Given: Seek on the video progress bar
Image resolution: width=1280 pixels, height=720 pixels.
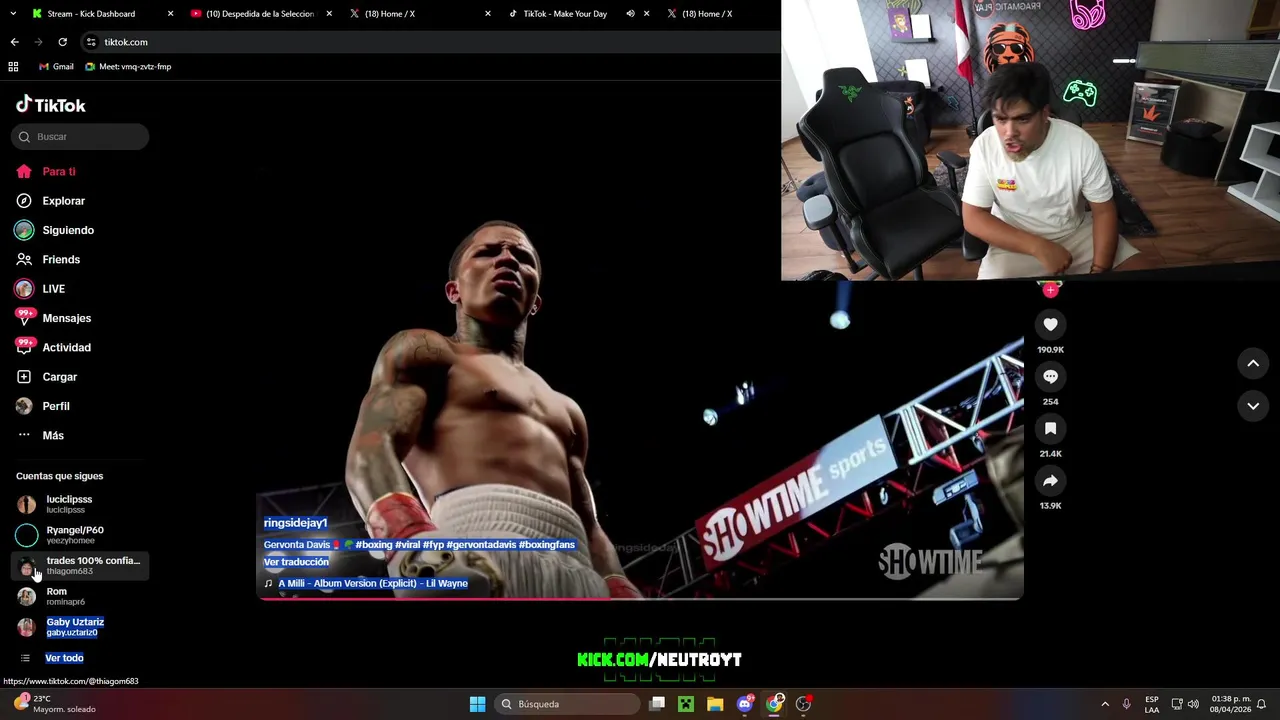Looking at the screenshot, I should pyautogui.click(x=640, y=599).
